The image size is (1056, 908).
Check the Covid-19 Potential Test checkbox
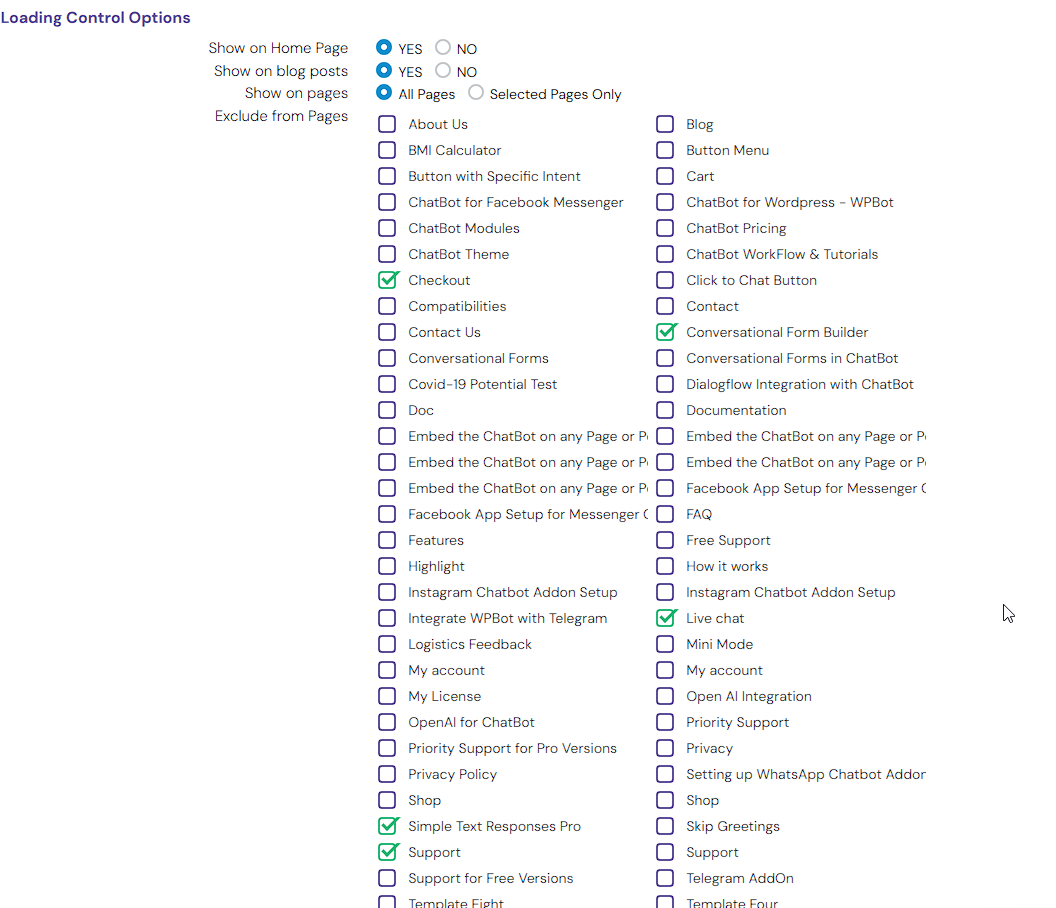tap(387, 384)
